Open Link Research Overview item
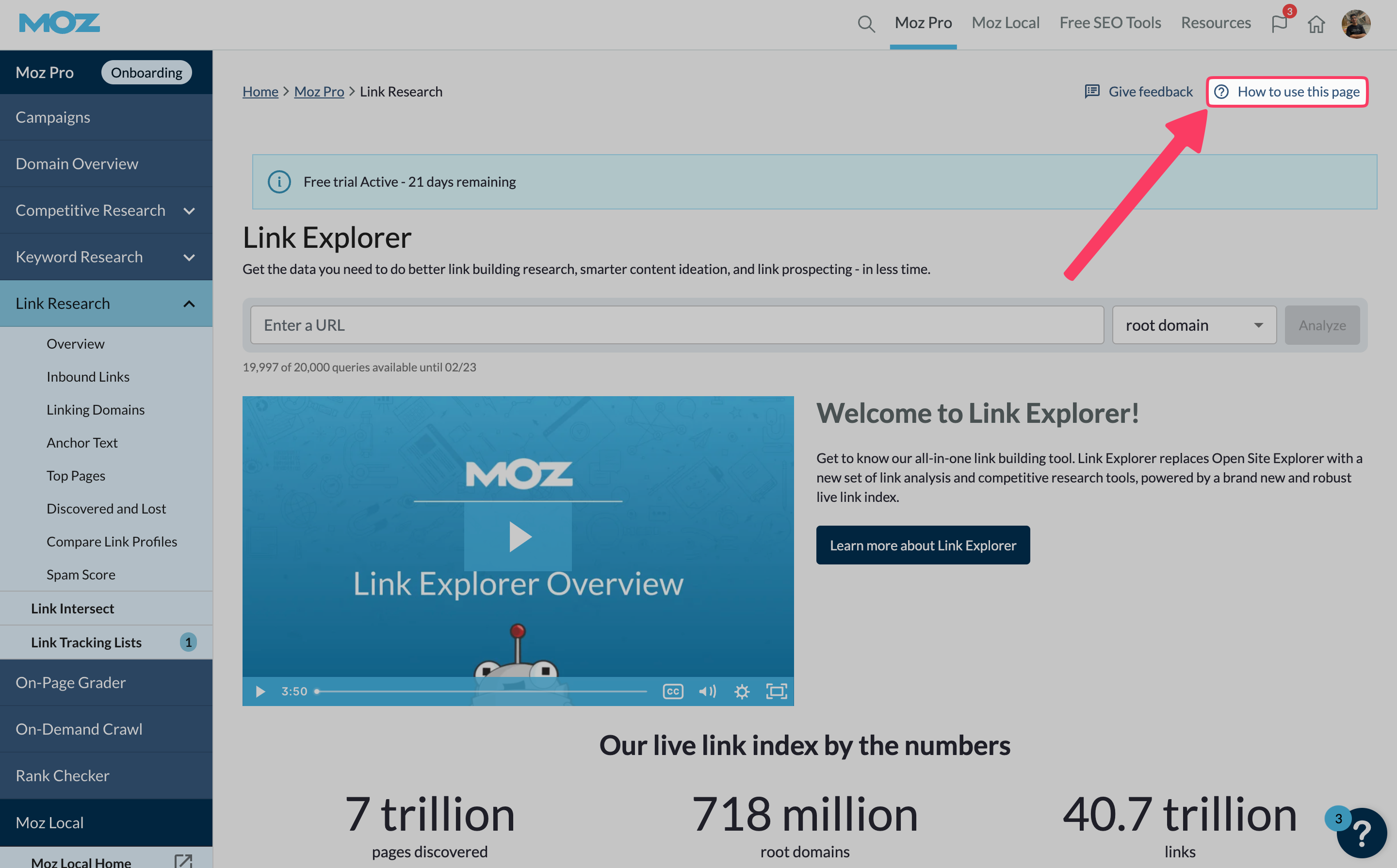Image resolution: width=1397 pixels, height=868 pixels. tap(75, 343)
